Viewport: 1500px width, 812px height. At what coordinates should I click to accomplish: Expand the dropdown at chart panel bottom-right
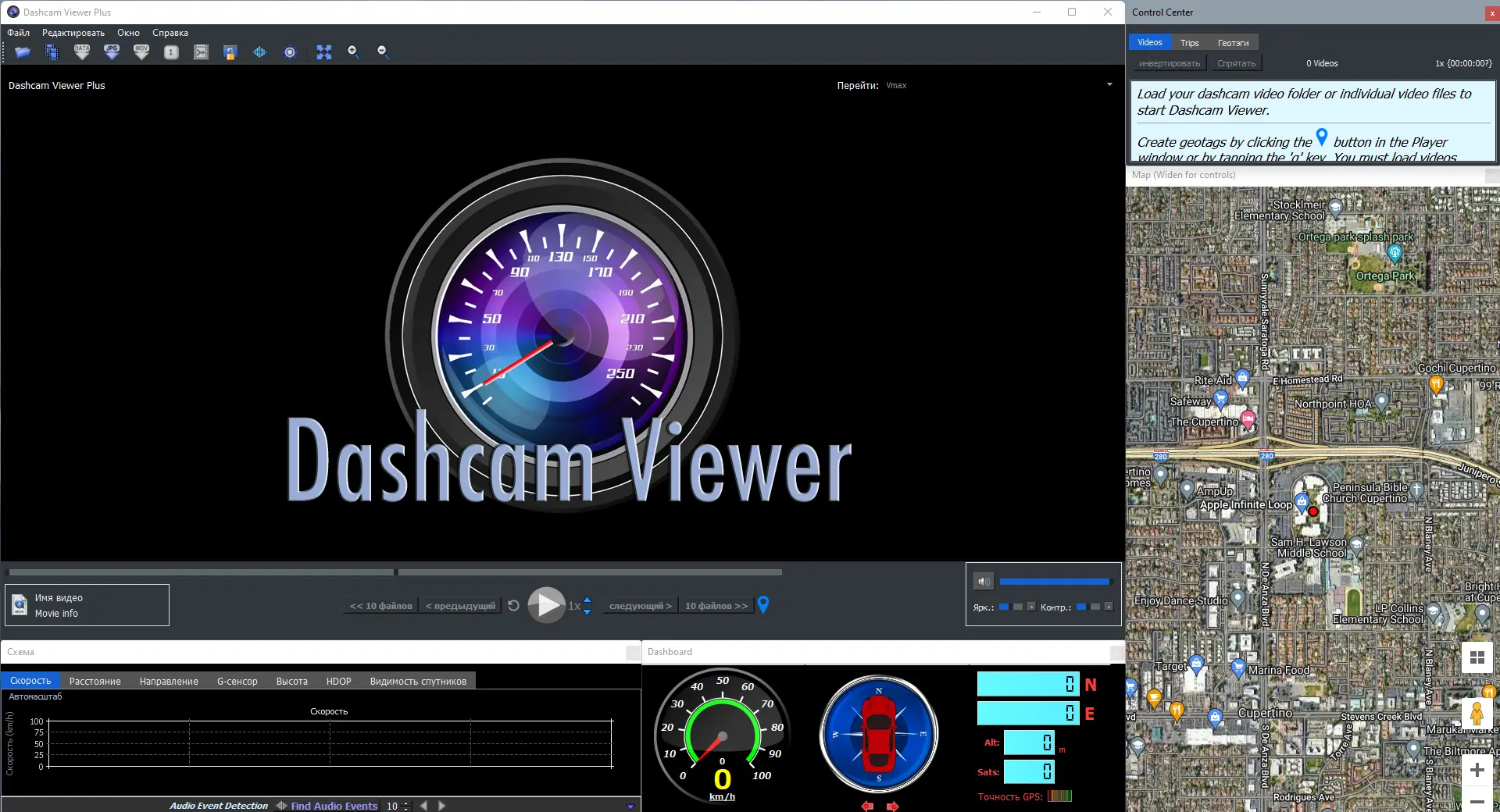tap(630, 807)
